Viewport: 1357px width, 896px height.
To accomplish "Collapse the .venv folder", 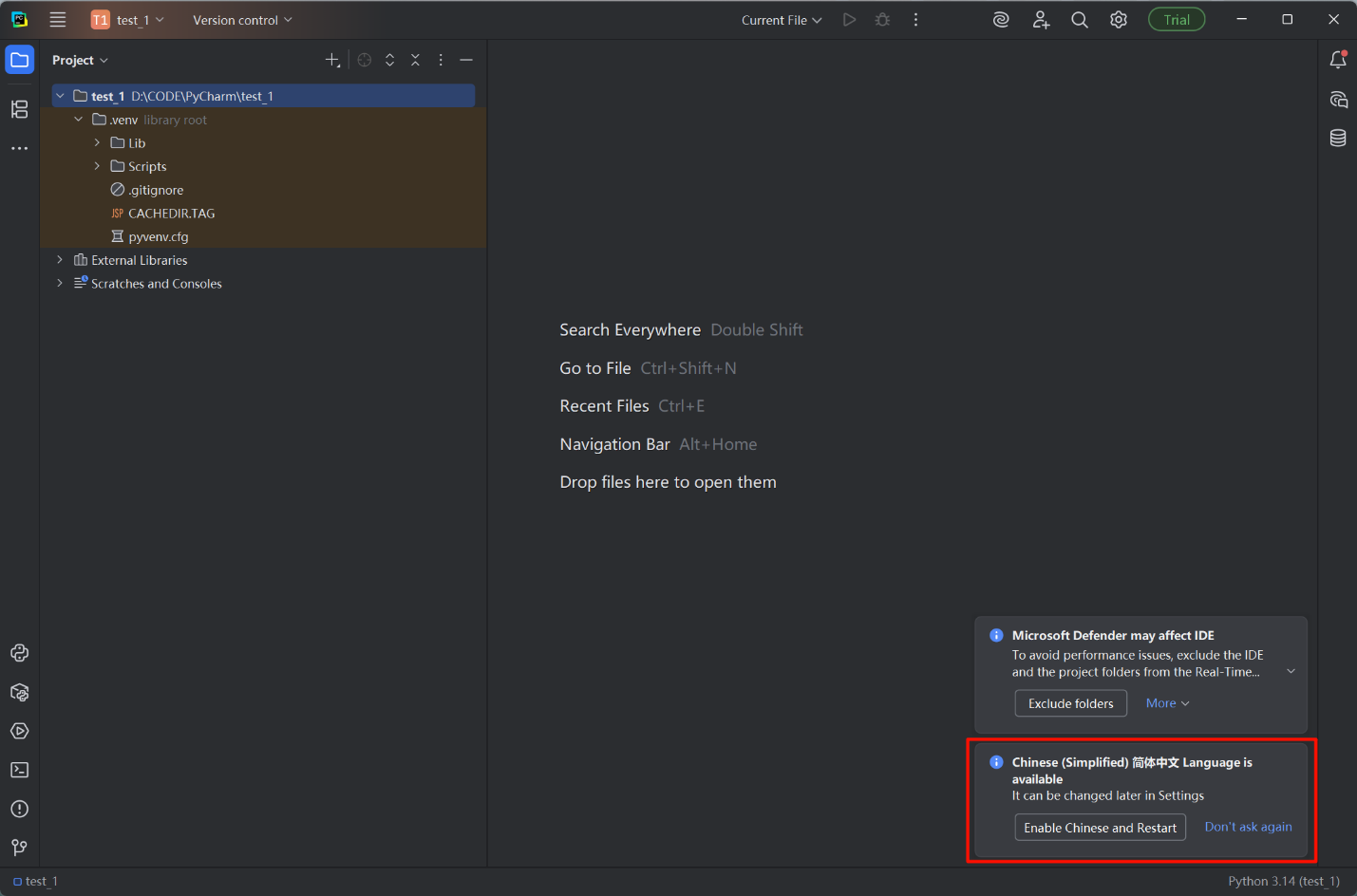I will tap(79, 120).
